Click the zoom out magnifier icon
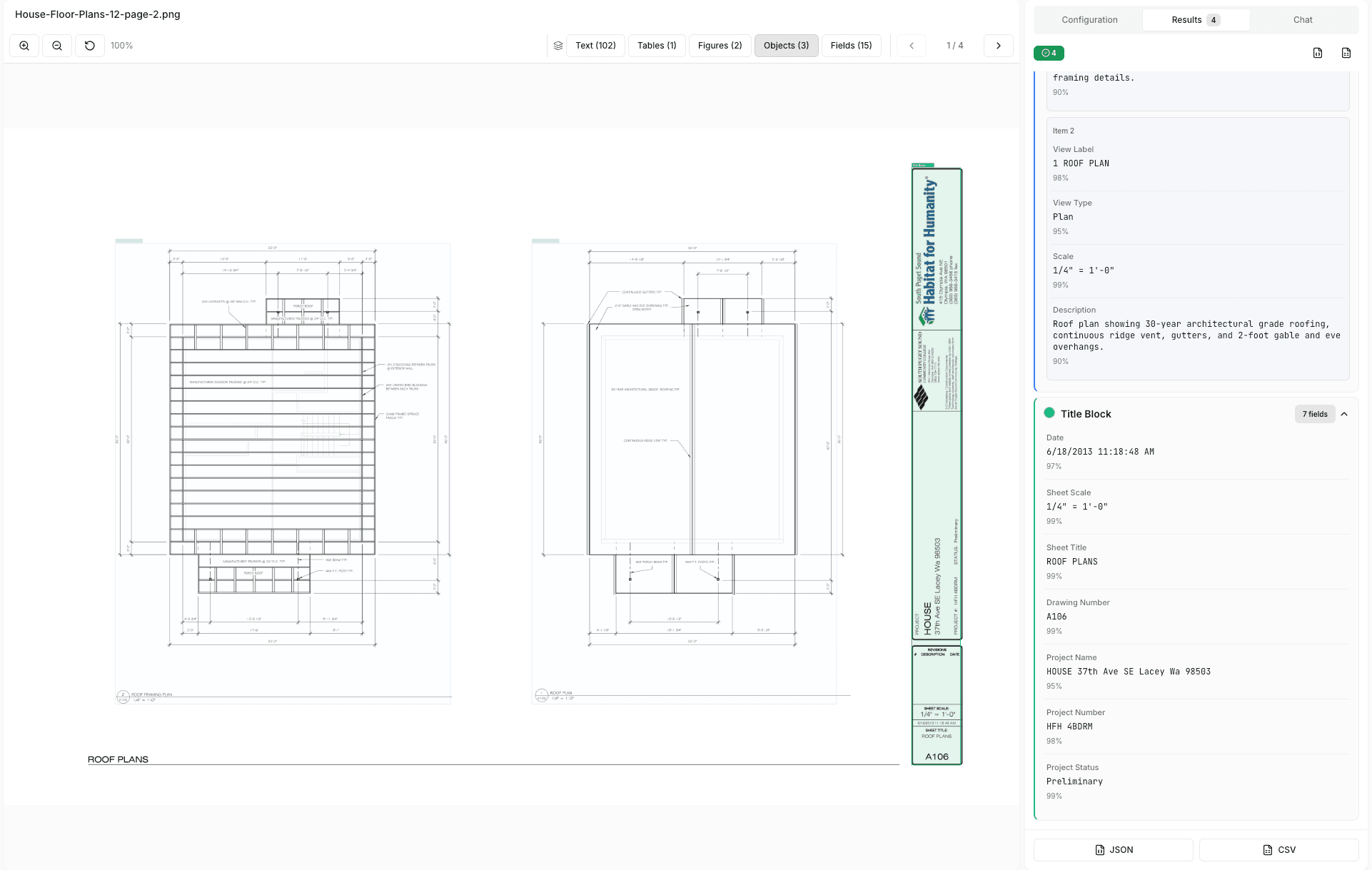The width and height of the screenshot is (1372, 870). point(57,46)
